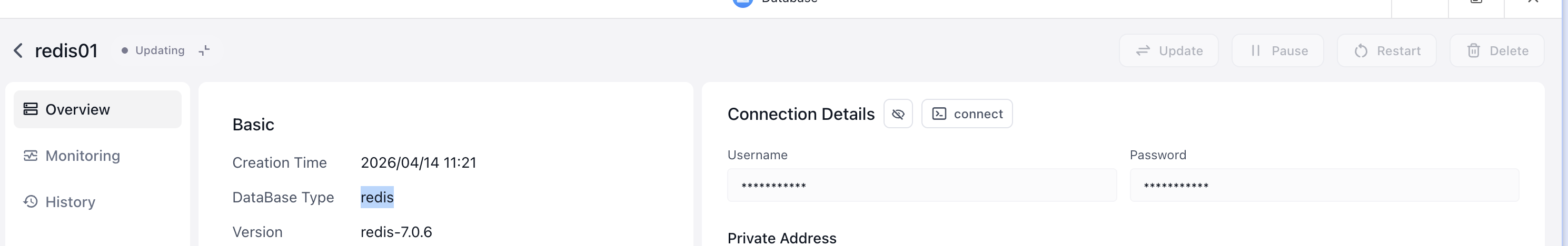The height and width of the screenshot is (246, 1568).
Task: Delete the redis01 database
Action: pyautogui.click(x=1497, y=51)
